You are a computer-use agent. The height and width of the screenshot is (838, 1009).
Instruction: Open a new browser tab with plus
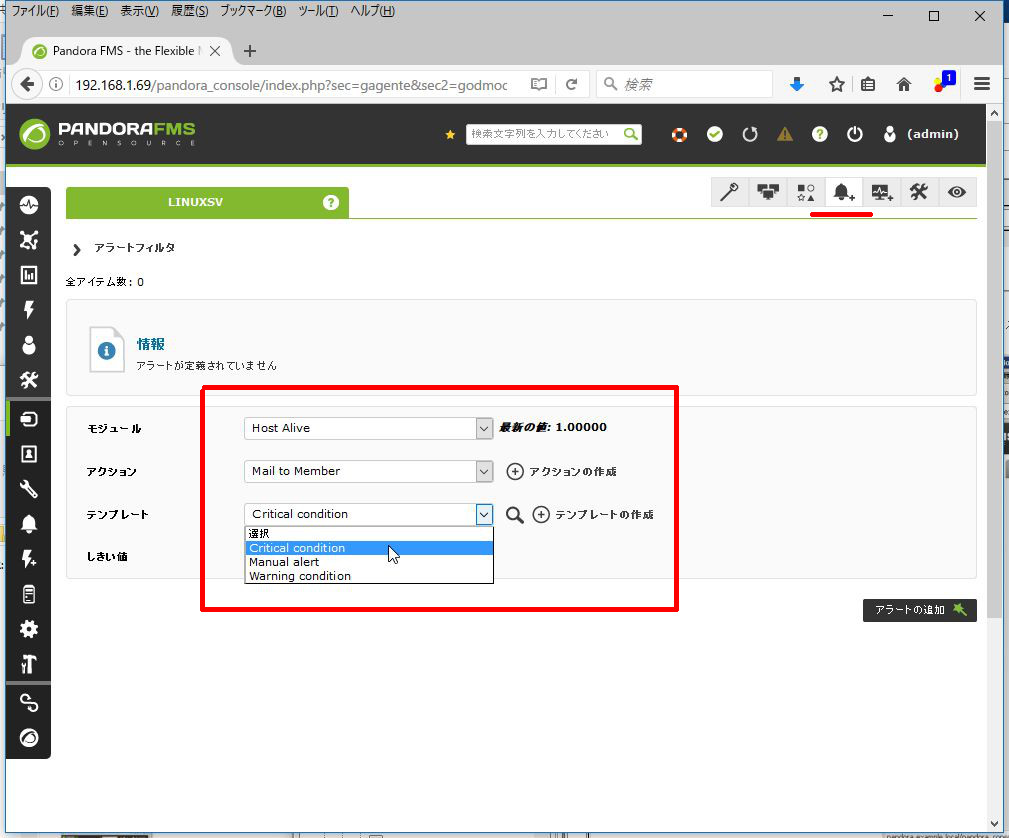coord(250,51)
